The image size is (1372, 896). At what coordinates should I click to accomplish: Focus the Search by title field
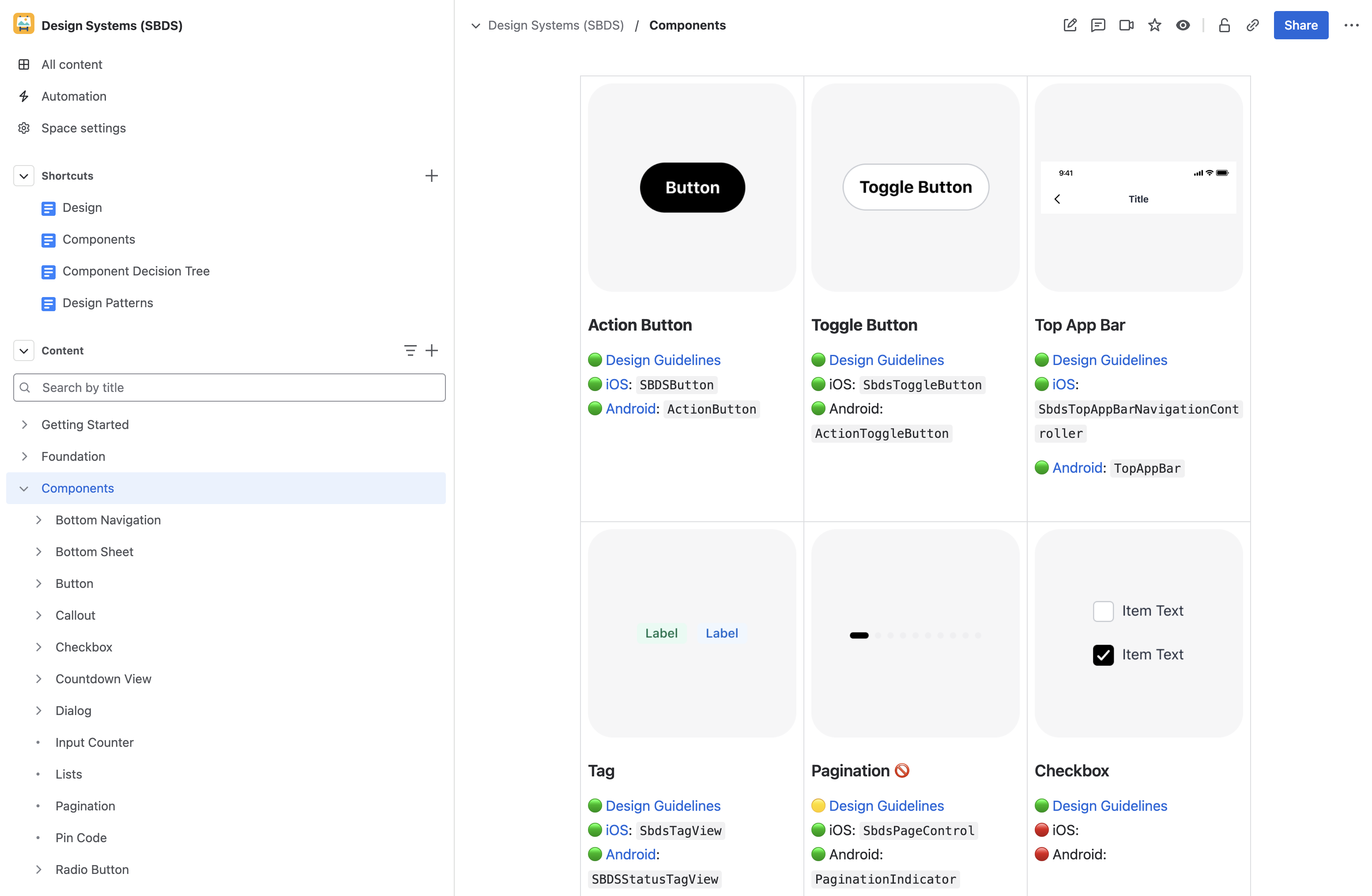point(230,387)
